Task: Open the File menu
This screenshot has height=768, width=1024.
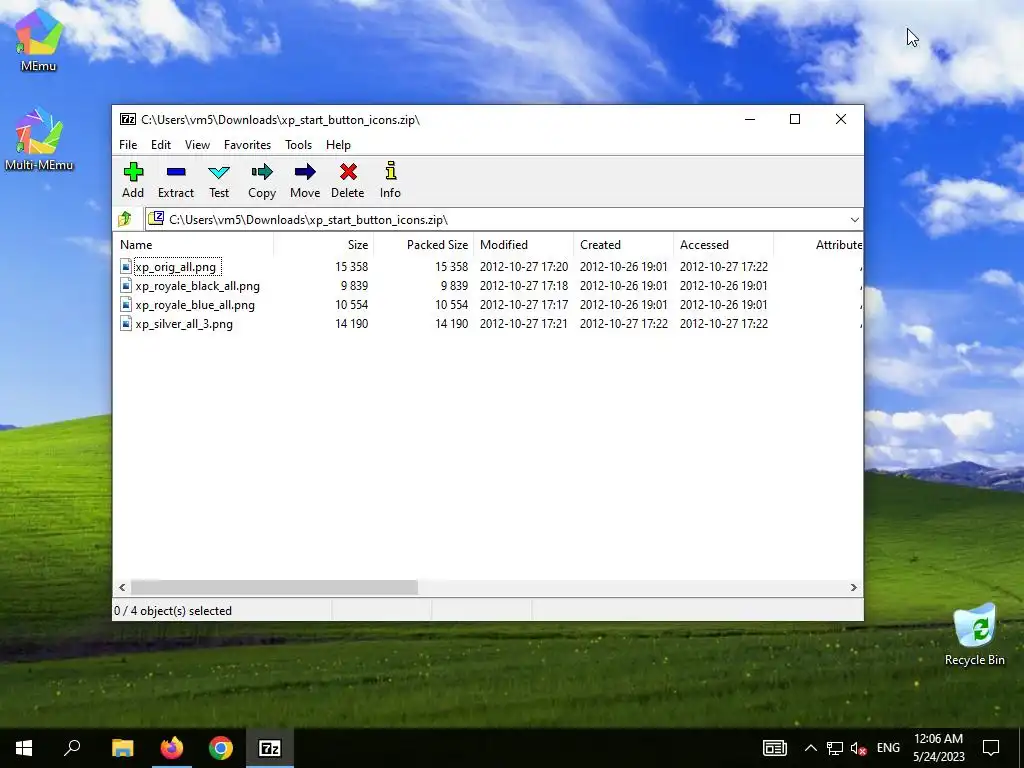Action: 128,145
